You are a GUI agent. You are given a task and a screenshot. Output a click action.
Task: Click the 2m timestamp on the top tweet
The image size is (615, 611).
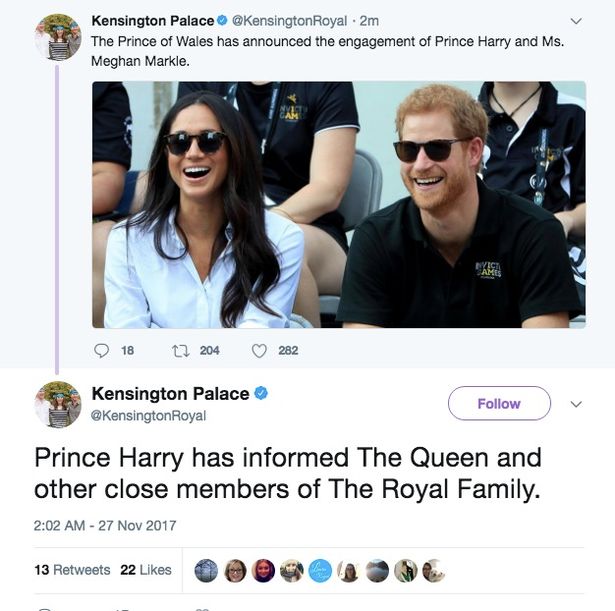click(369, 21)
